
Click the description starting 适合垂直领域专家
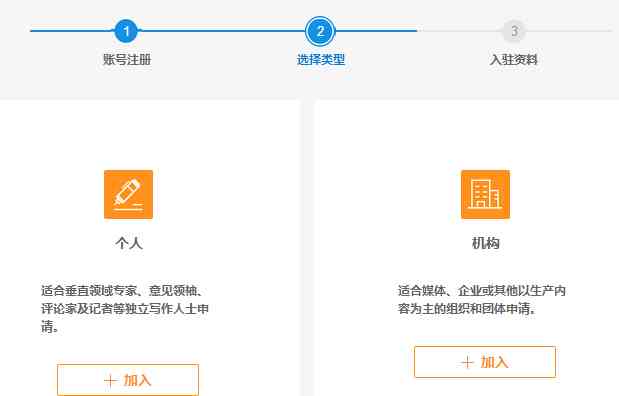(x=125, y=309)
